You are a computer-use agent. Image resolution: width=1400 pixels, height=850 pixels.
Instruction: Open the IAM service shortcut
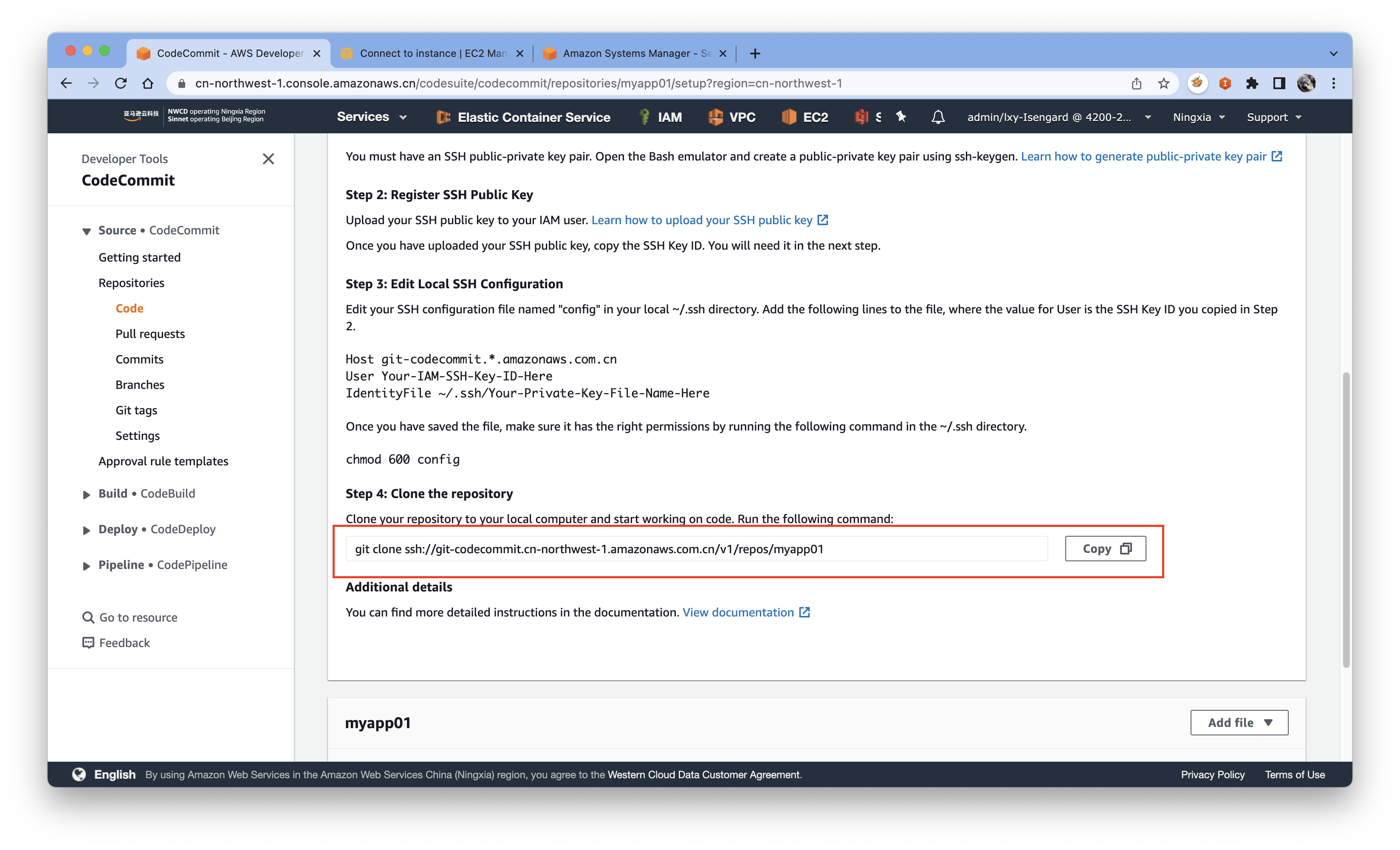(x=660, y=117)
